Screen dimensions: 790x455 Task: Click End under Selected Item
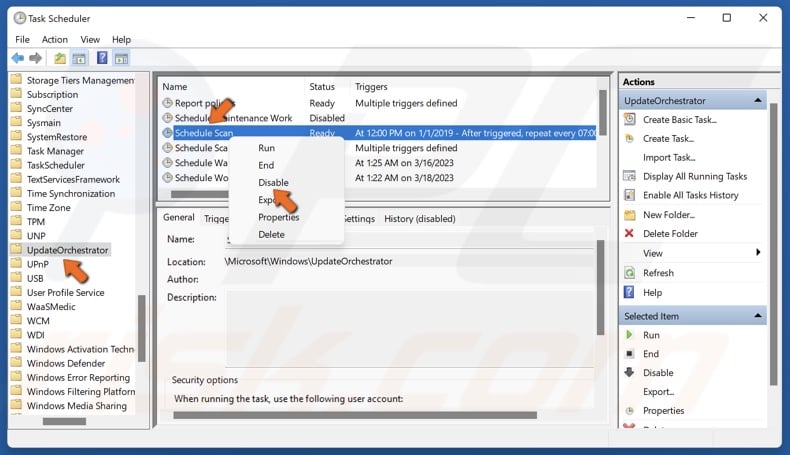point(650,354)
